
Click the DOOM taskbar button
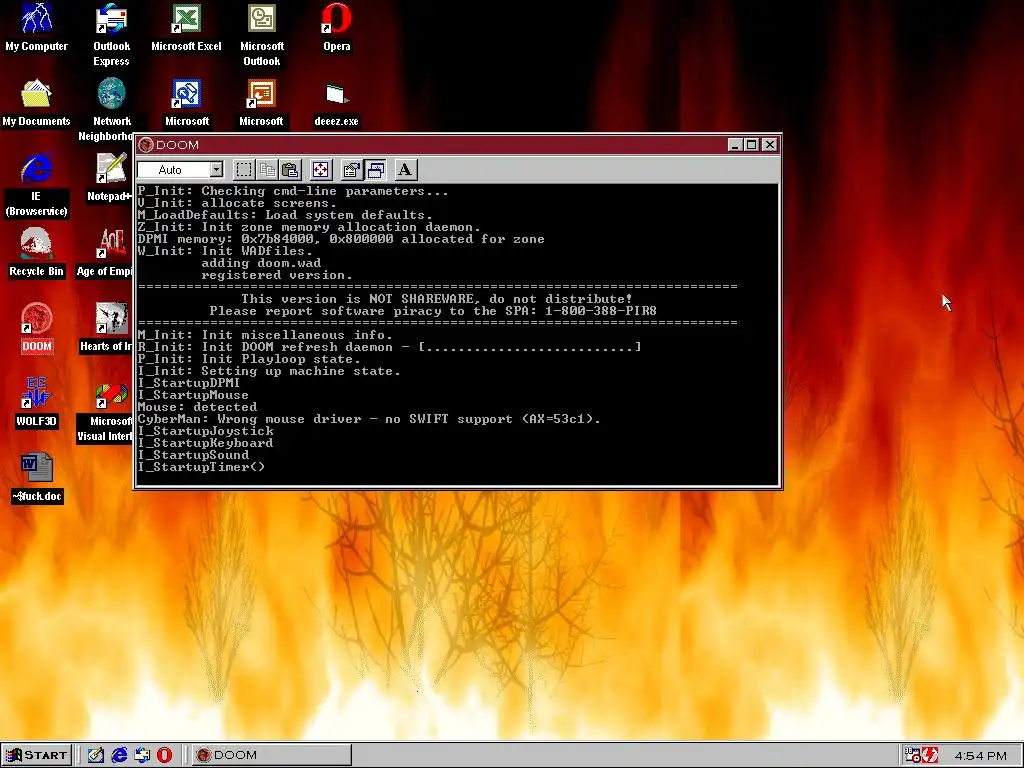[272, 755]
